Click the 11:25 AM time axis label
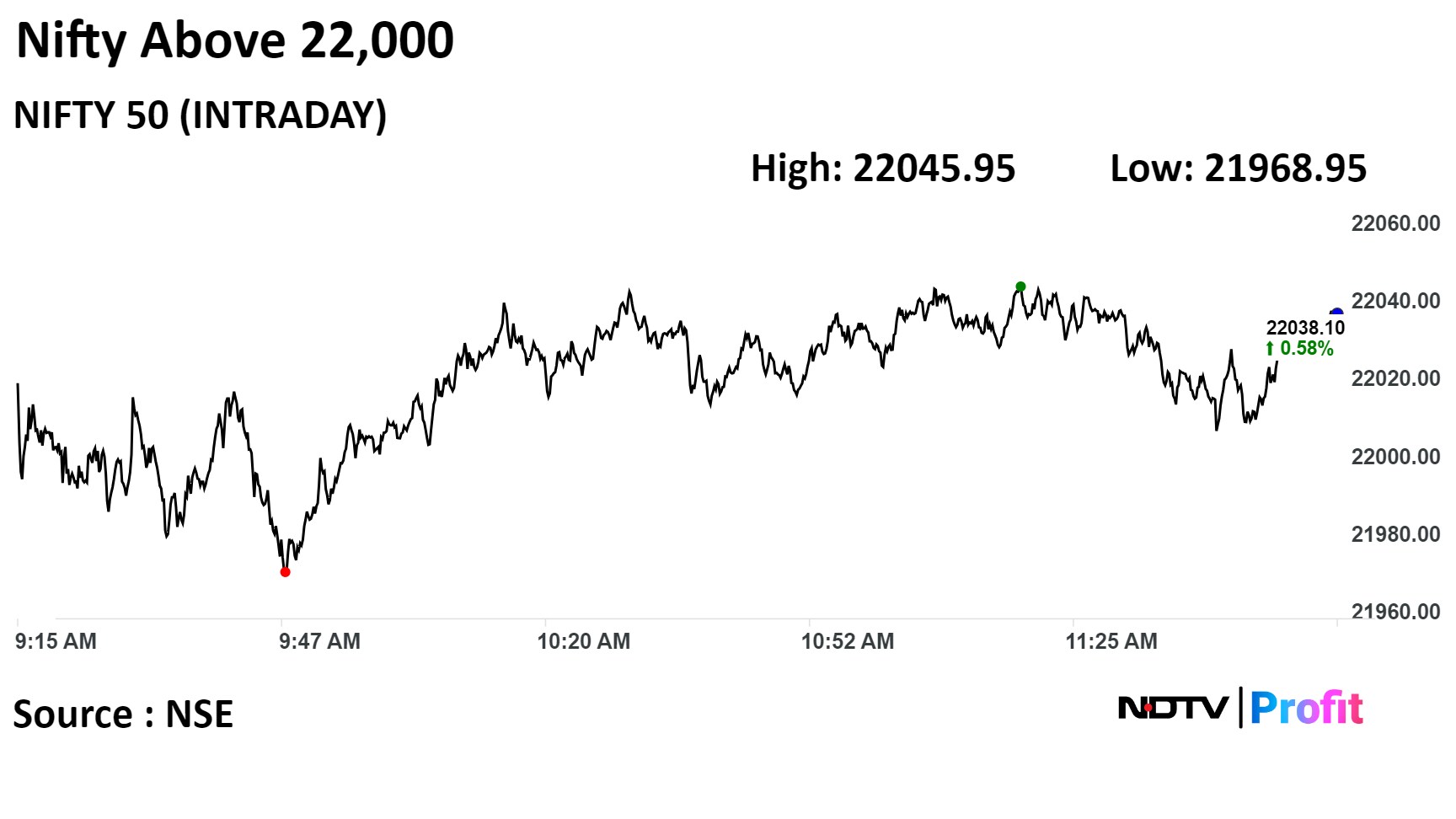1456x819 pixels. point(1111,641)
